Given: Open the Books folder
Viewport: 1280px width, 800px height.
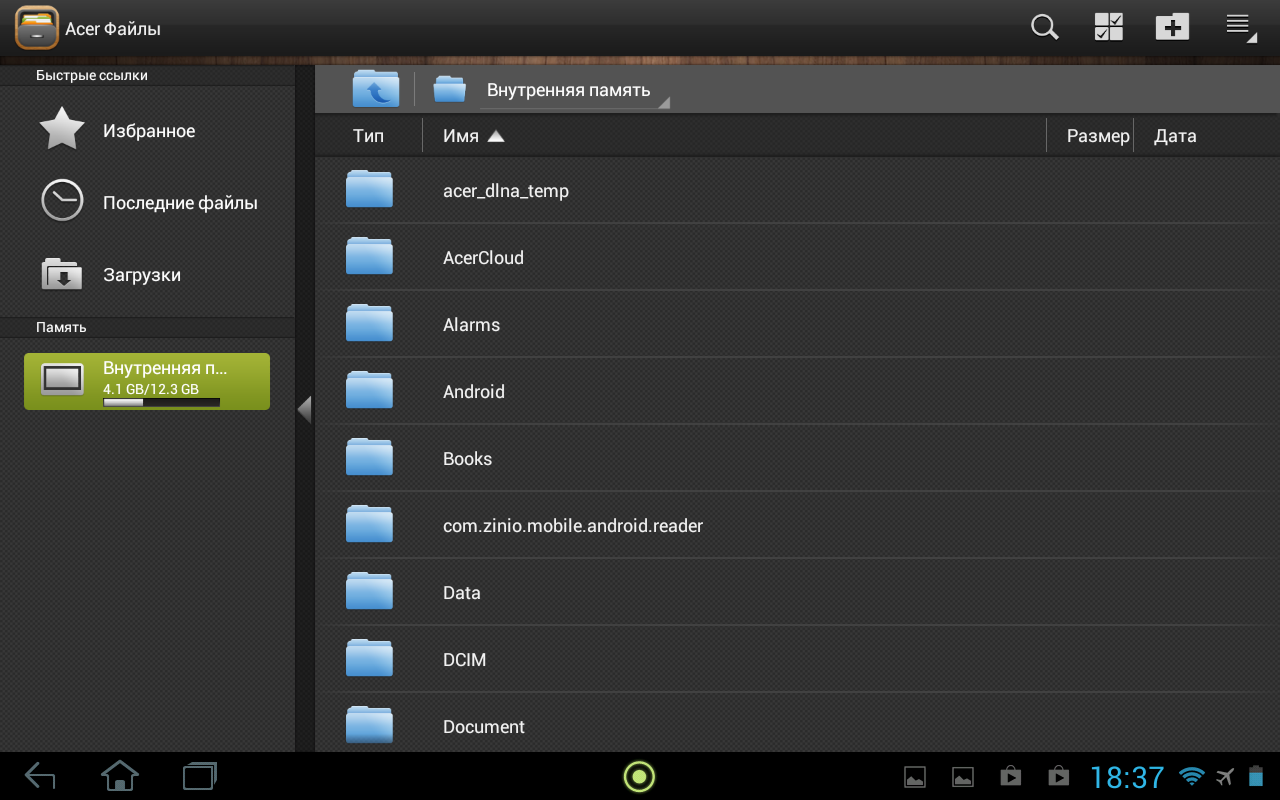Looking at the screenshot, I should [797, 458].
